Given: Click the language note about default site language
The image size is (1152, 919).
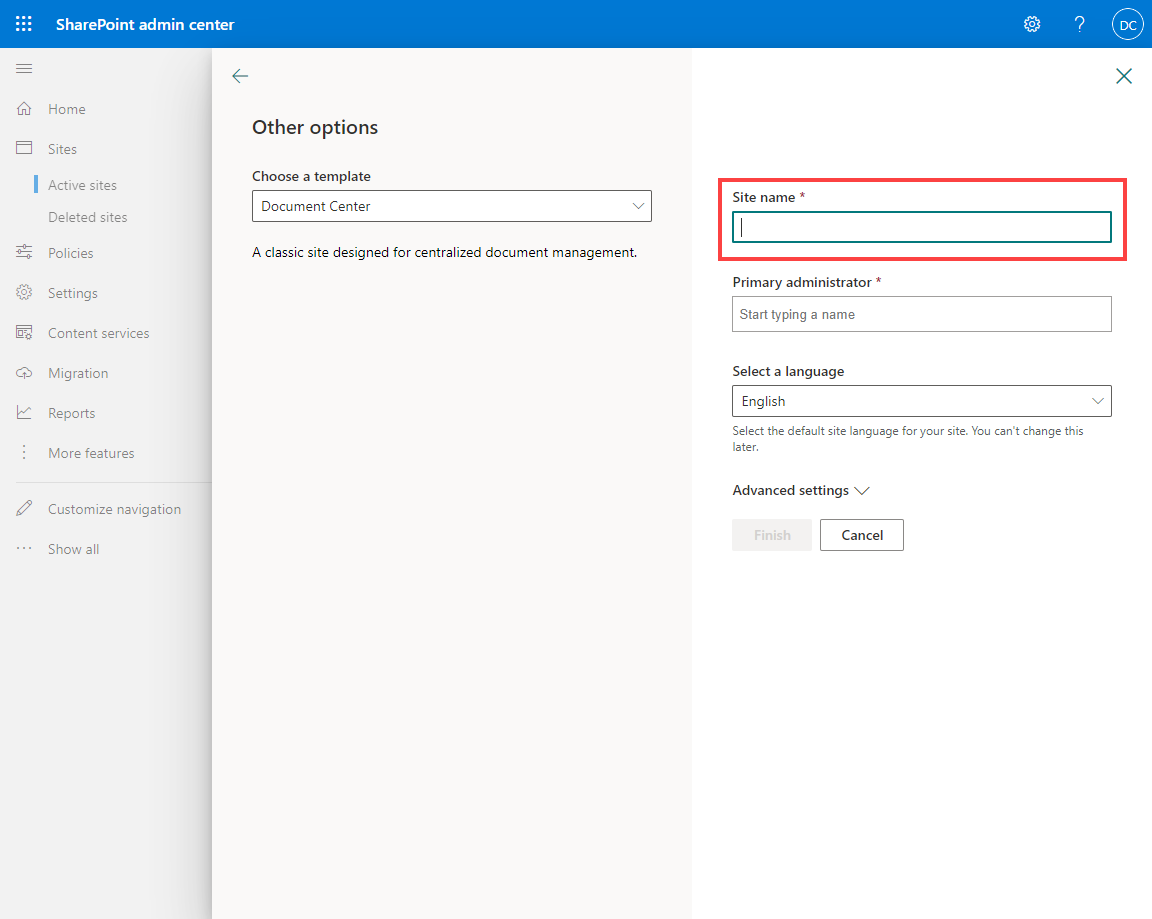Looking at the screenshot, I should [908, 439].
